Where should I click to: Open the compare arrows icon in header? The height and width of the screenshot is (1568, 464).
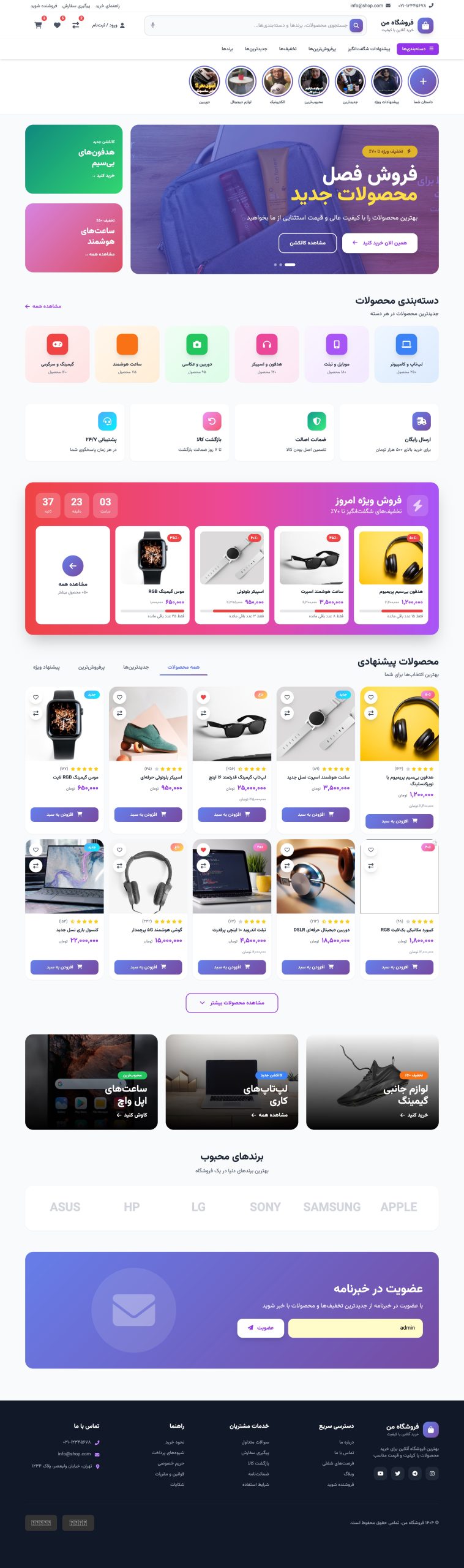[x=76, y=25]
